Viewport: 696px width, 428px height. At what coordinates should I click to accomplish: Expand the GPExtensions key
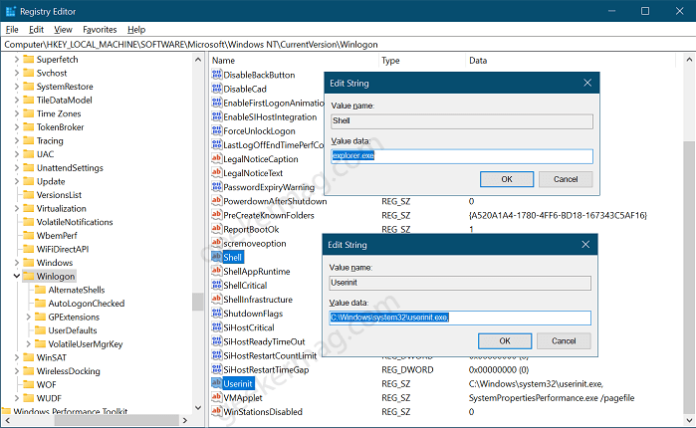(27, 317)
